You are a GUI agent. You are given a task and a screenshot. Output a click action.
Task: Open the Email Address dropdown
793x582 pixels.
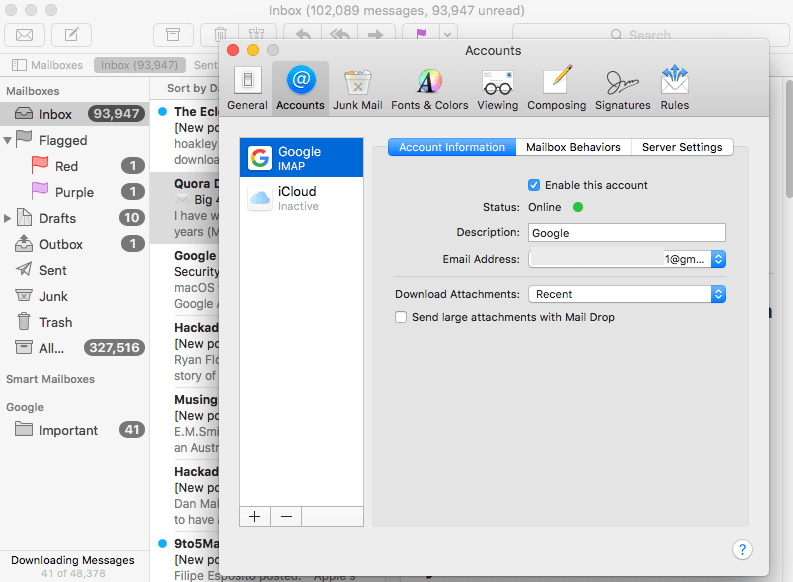(x=717, y=259)
